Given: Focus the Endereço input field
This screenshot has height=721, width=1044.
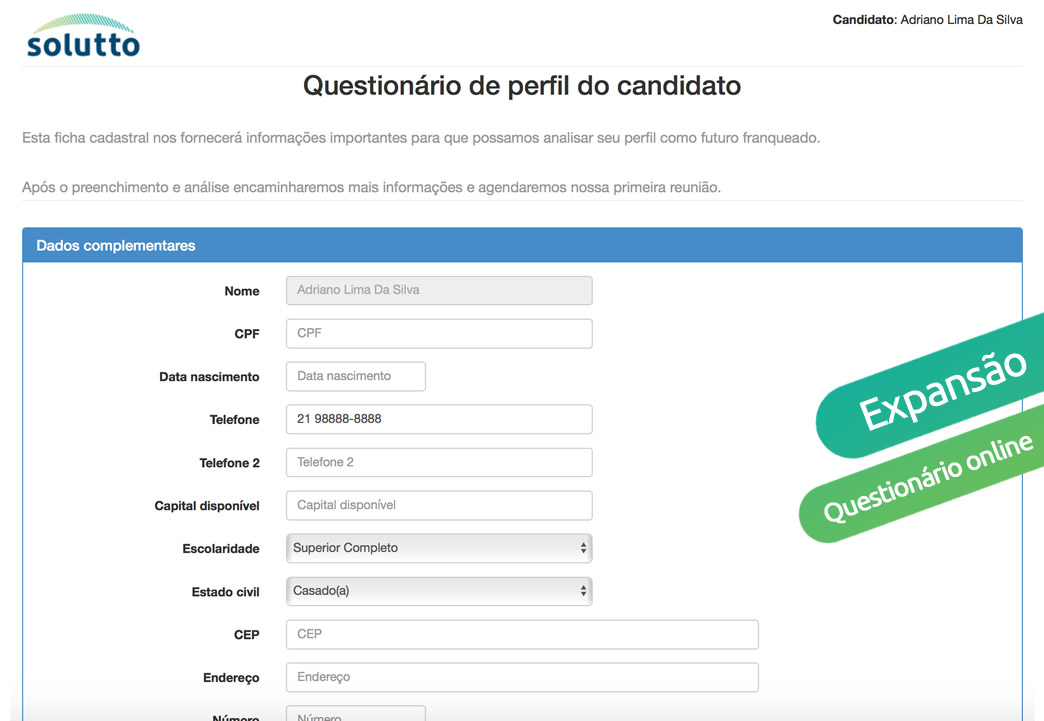Looking at the screenshot, I should click(x=522, y=677).
